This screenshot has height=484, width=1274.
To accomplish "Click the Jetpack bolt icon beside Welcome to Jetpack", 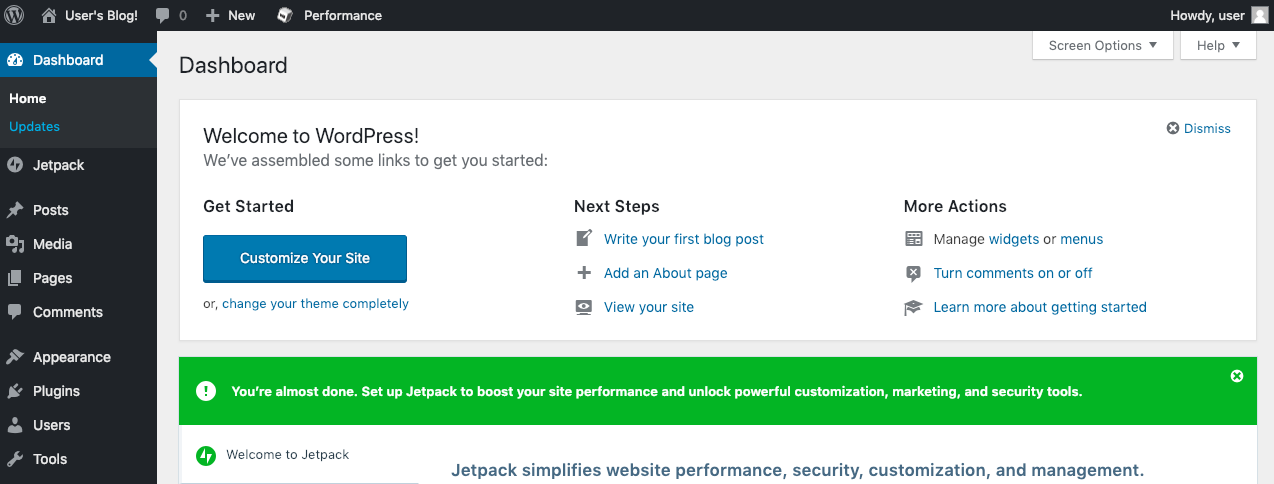I will coord(206,455).
